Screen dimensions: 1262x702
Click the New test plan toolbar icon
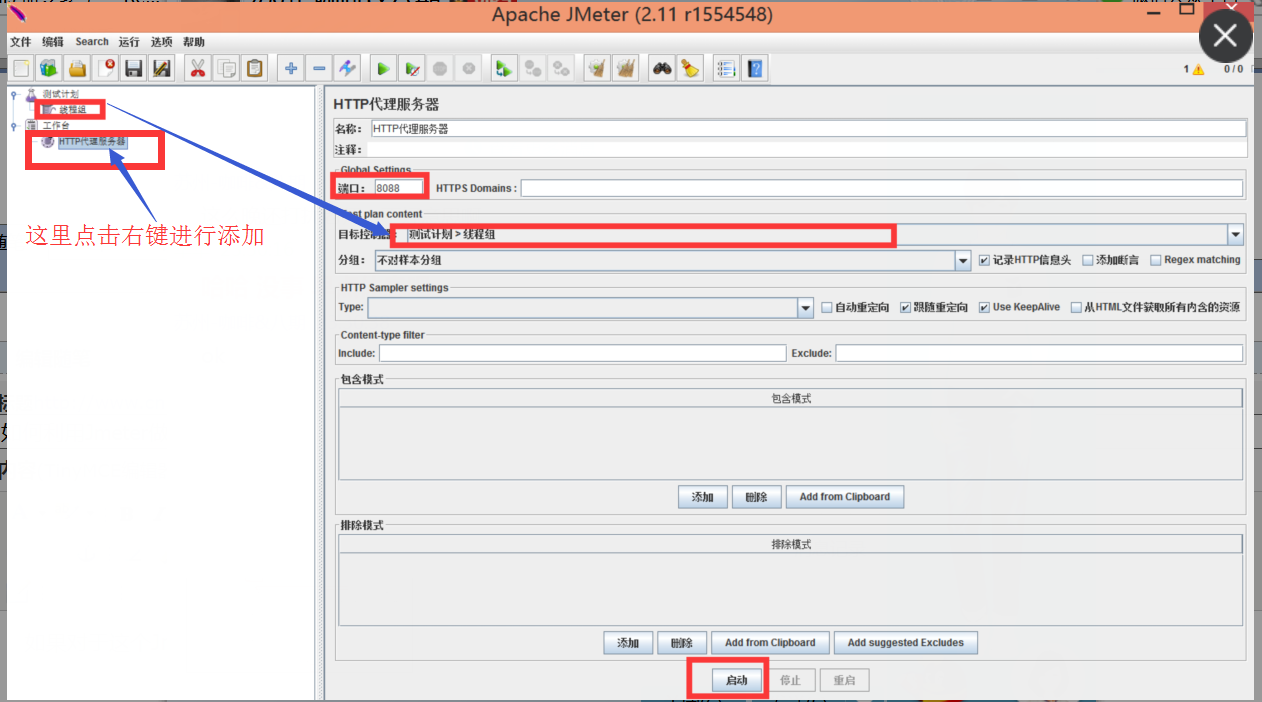pyautogui.click(x=21, y=68)
